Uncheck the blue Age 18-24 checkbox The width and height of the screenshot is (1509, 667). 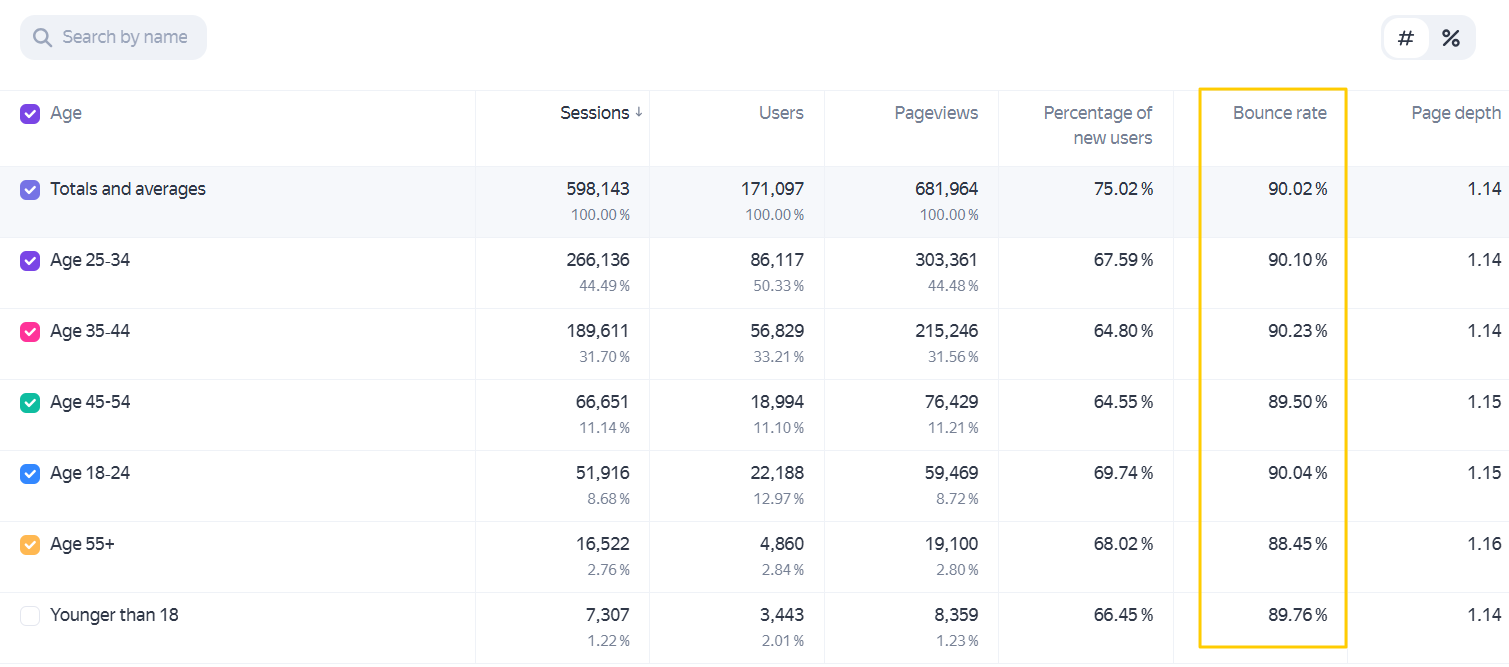30,474
